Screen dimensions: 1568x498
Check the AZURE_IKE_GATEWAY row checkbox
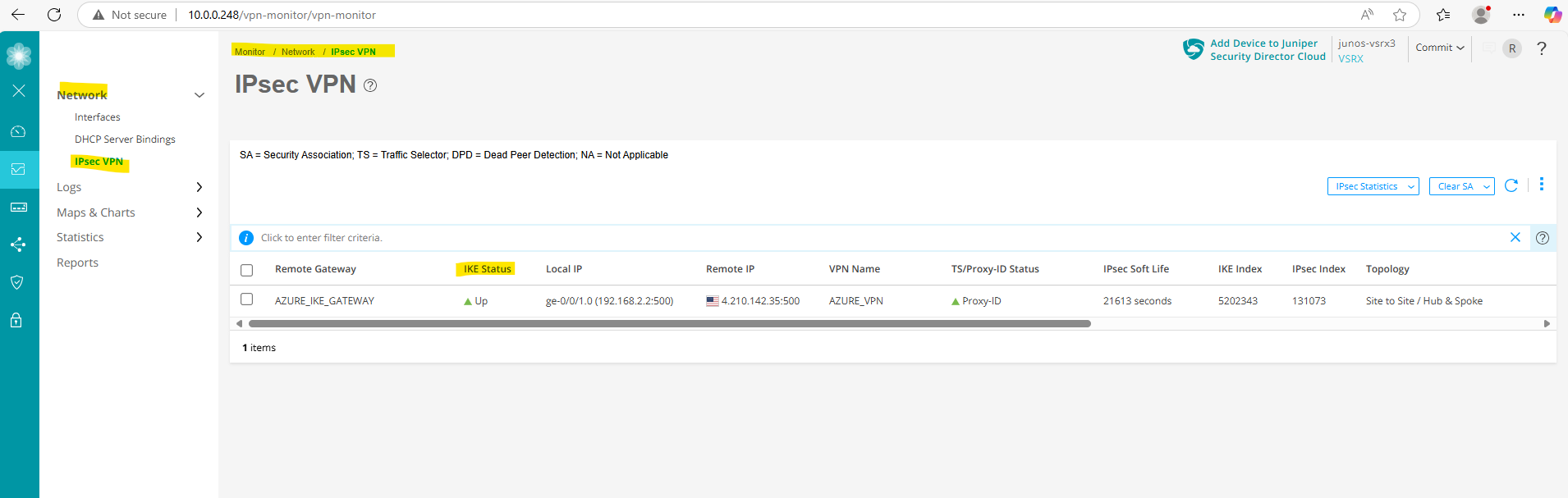coord(246,299)
